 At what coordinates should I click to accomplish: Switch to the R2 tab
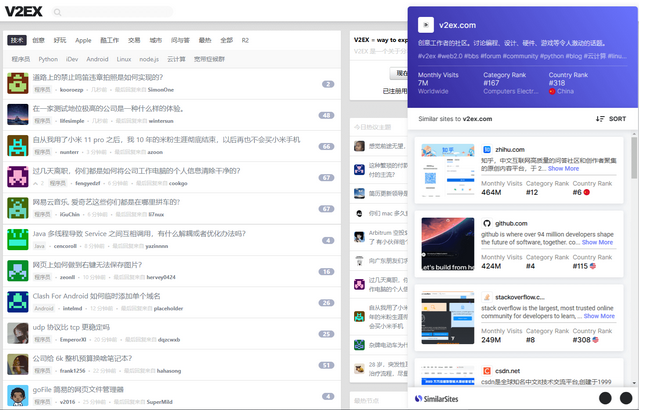click(245, 40)
